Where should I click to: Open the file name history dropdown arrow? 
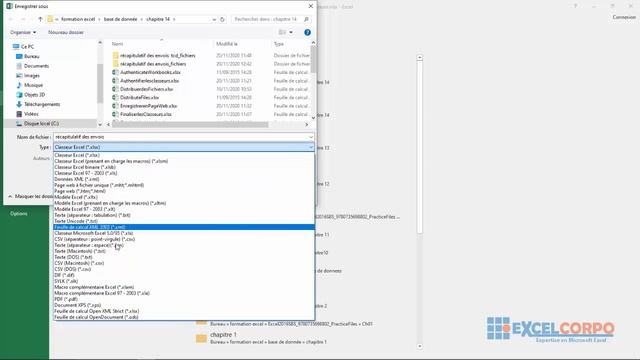[x=311, y=137]
